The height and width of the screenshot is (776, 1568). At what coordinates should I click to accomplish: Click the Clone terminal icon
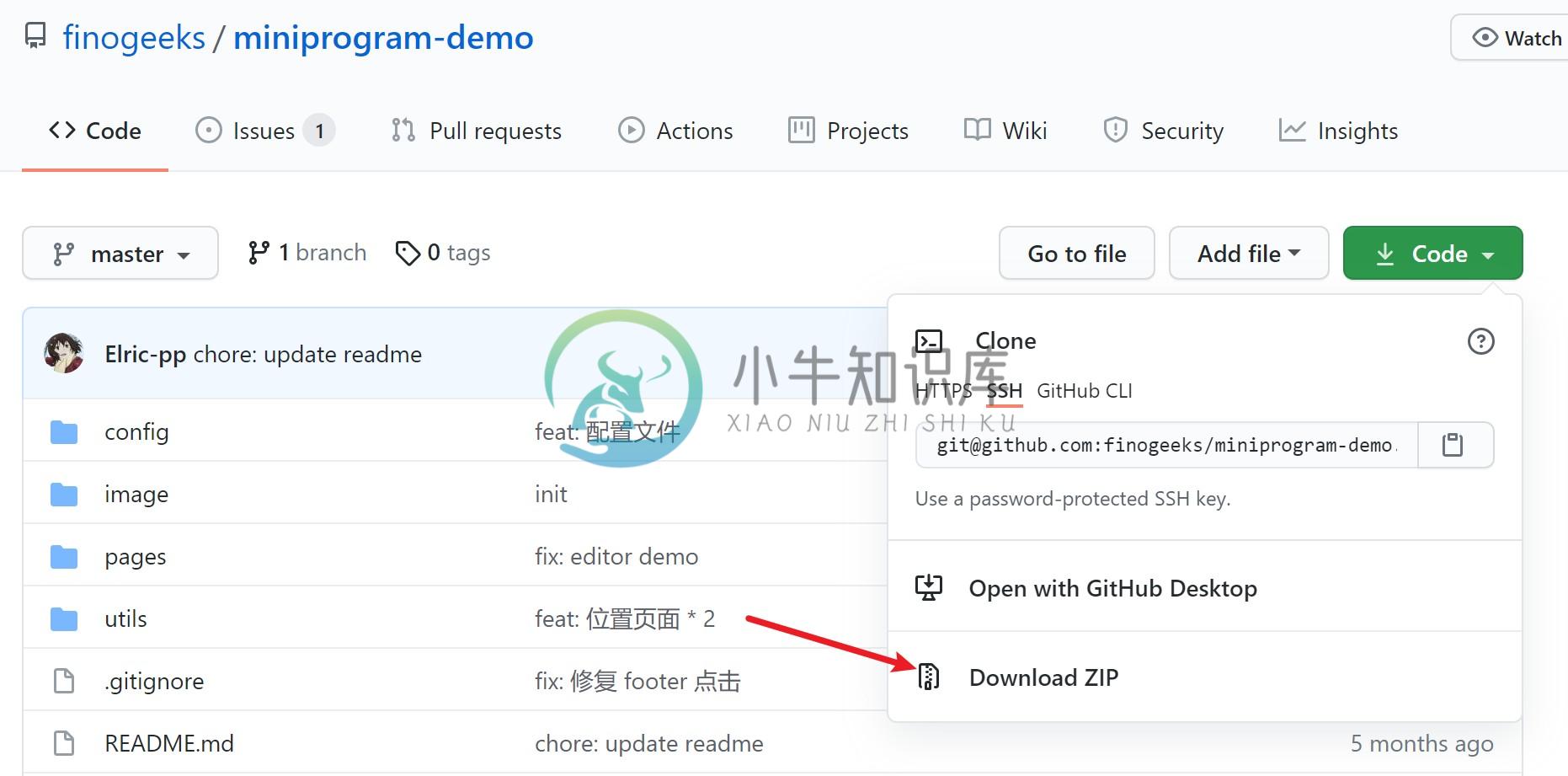[929, 341]
